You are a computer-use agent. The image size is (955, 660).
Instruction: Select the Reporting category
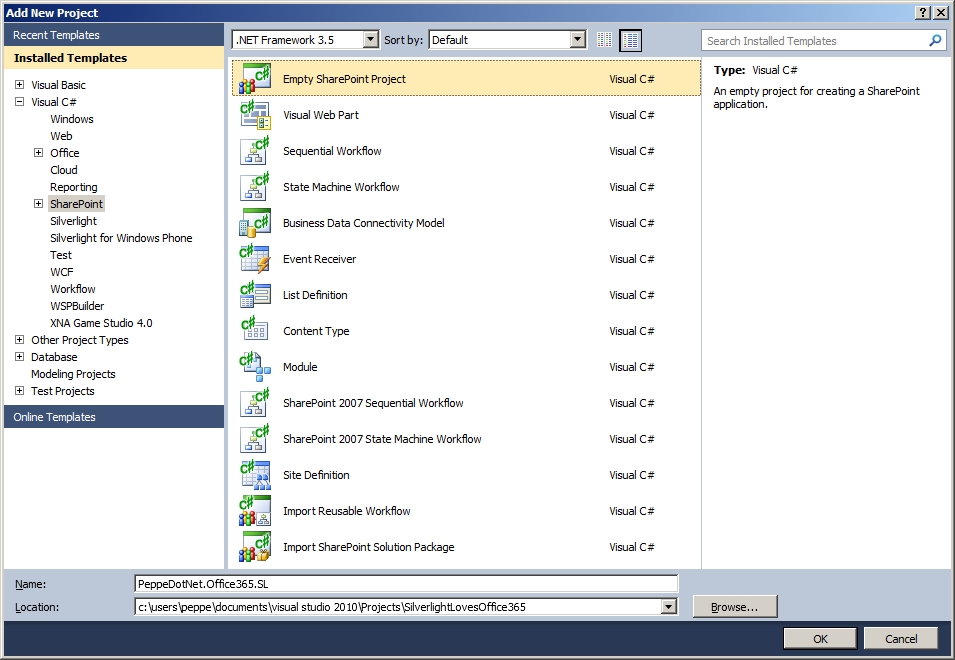(74, 187)
